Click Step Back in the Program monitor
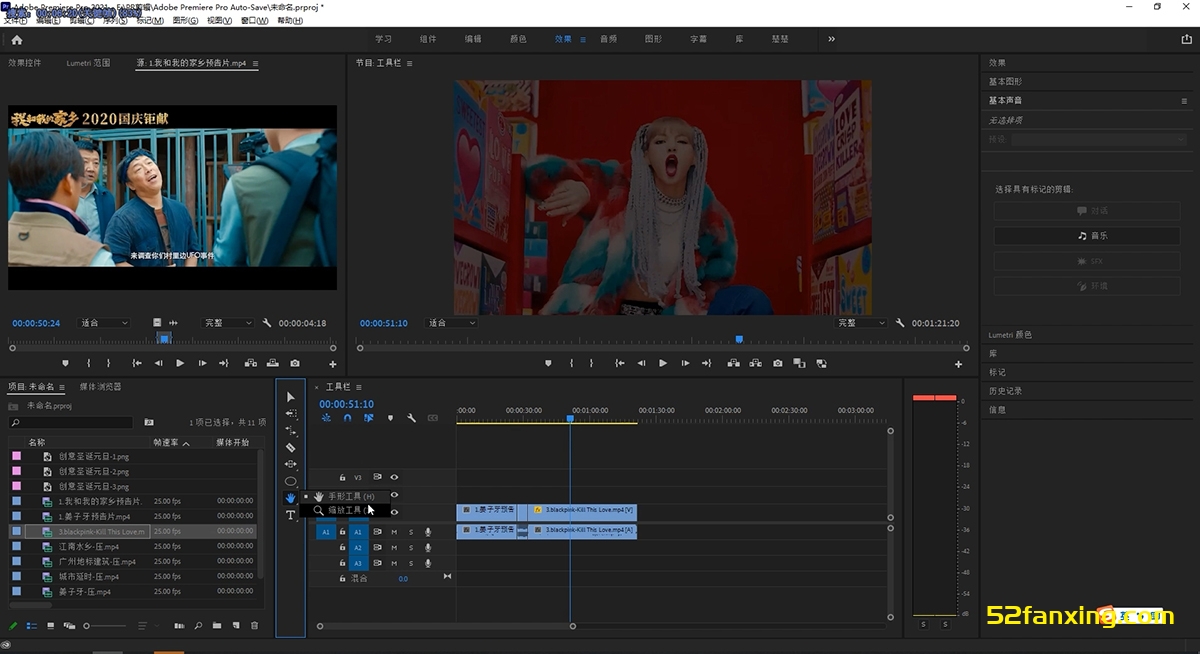This screenshot has height=654, width=1200. 641,363
